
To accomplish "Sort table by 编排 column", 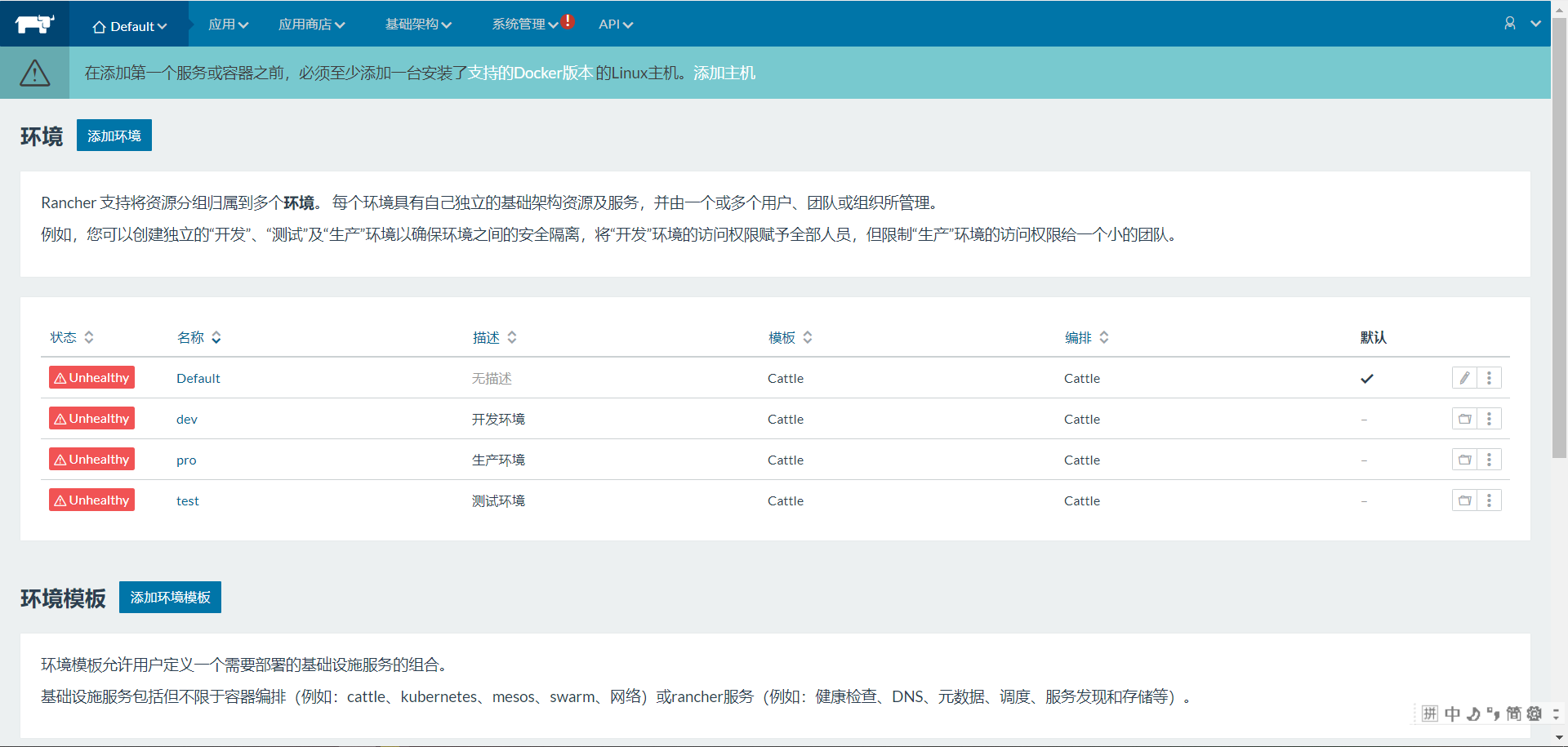I will [x=1087, y=337].
